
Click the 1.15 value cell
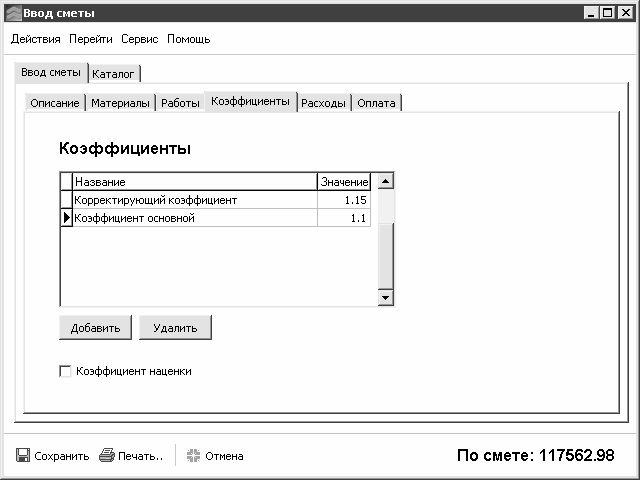click(344, 200)
